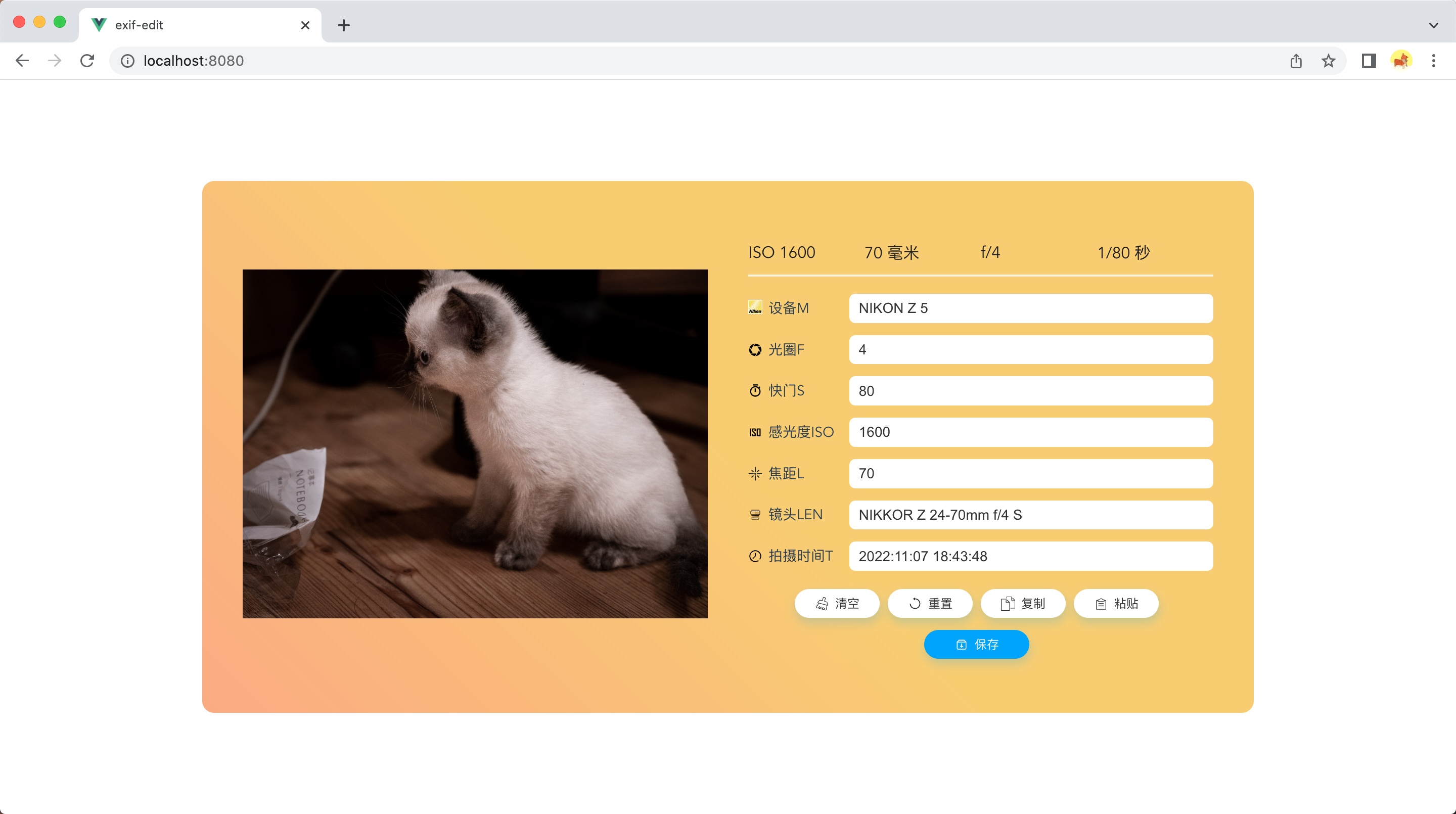Screen dimensions: 1456x814
Task: Click the lens icon next to 镜头LEN
Action: [755, 515]
